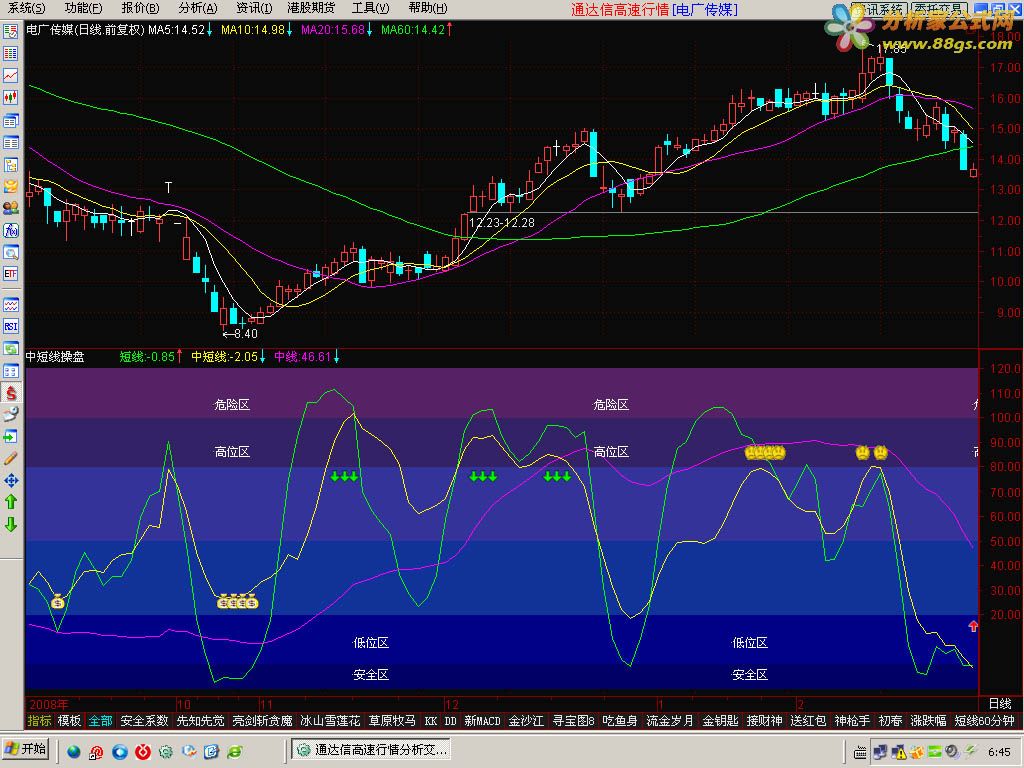Switch to 神枪手 indicator tab

tap(852, 721)
